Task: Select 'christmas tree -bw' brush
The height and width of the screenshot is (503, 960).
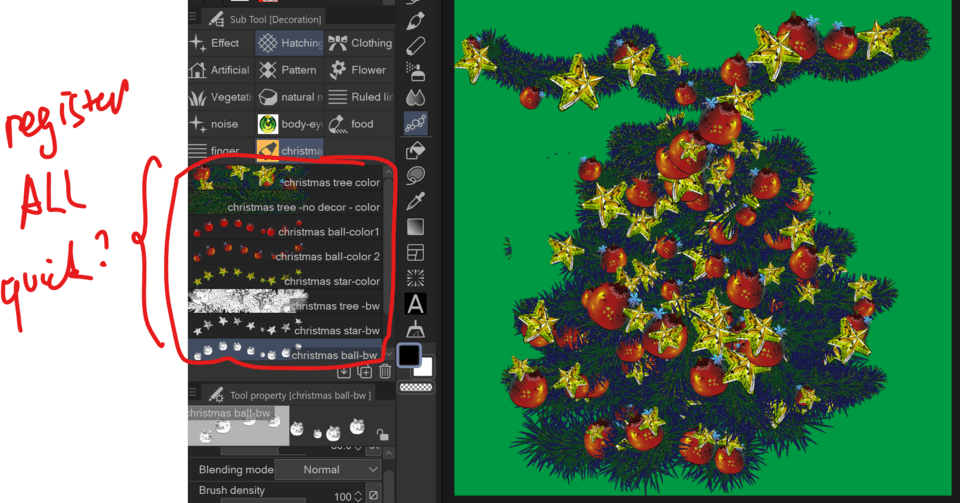Action: pyautogui.click(x=285, y=301)
